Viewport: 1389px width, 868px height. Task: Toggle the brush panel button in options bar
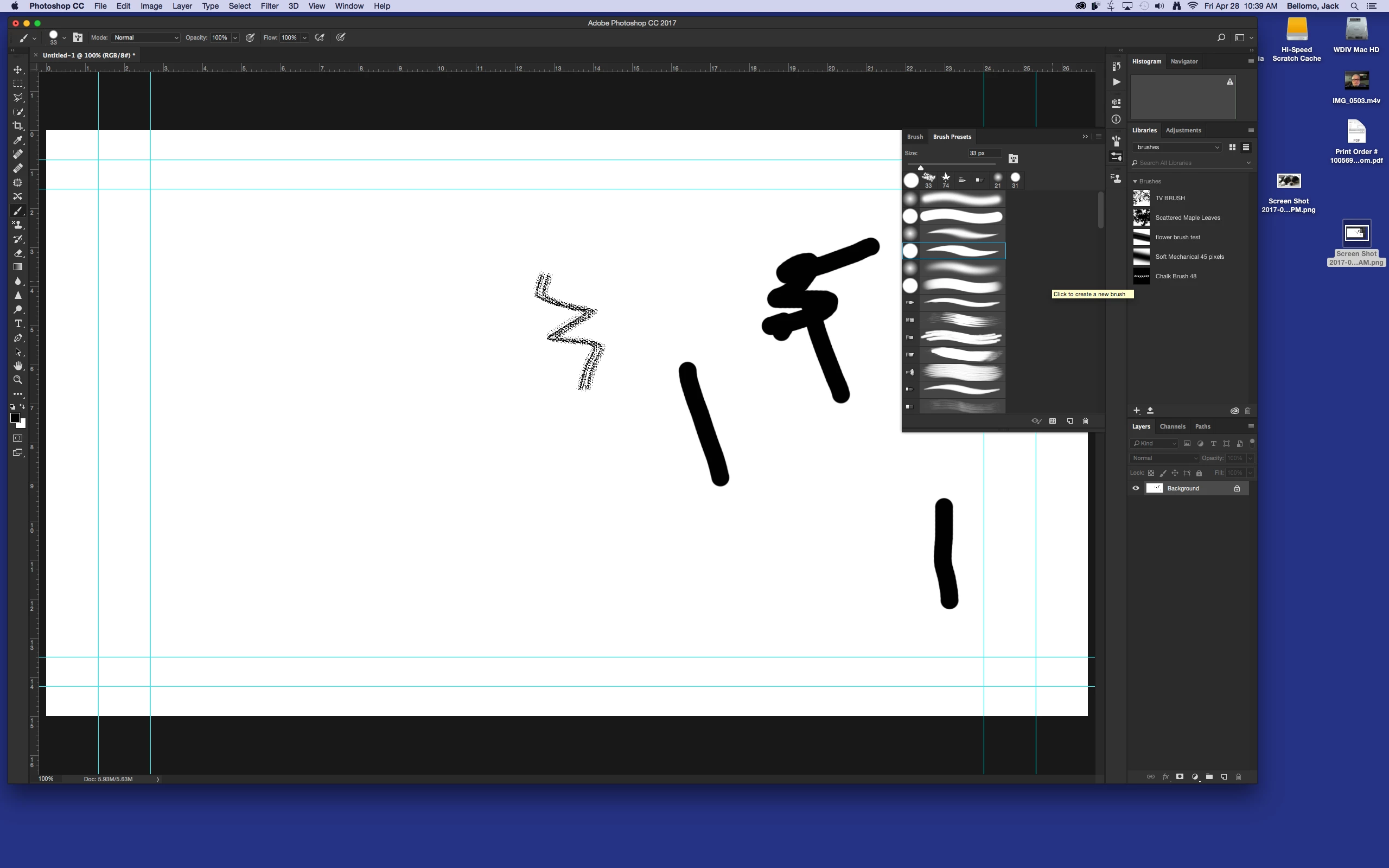click(x=78, y=37)
